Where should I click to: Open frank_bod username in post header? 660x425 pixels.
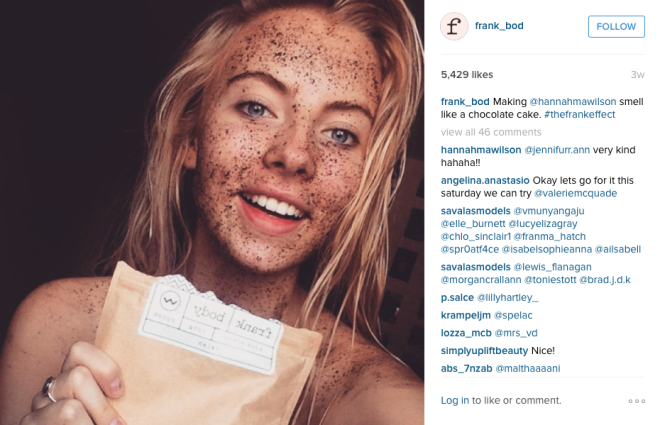click(x=499, y=26)
